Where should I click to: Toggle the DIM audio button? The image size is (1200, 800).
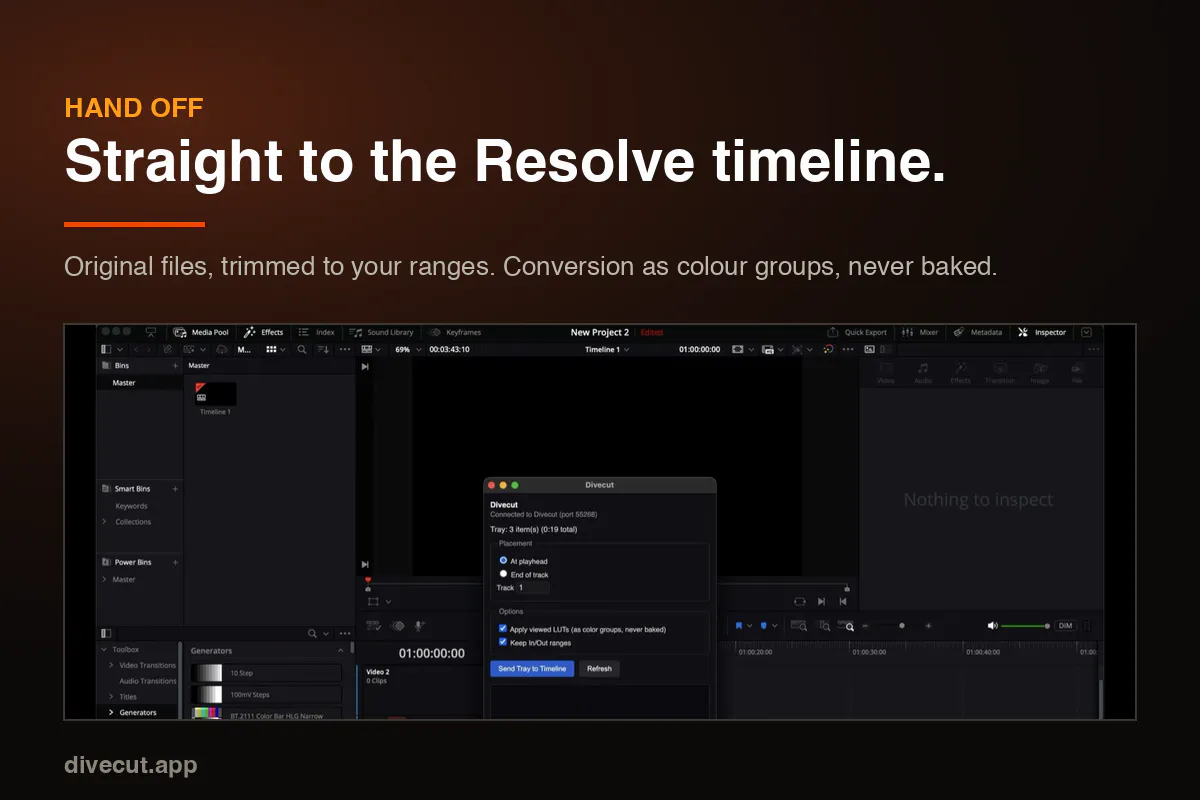coord(1065,626)
